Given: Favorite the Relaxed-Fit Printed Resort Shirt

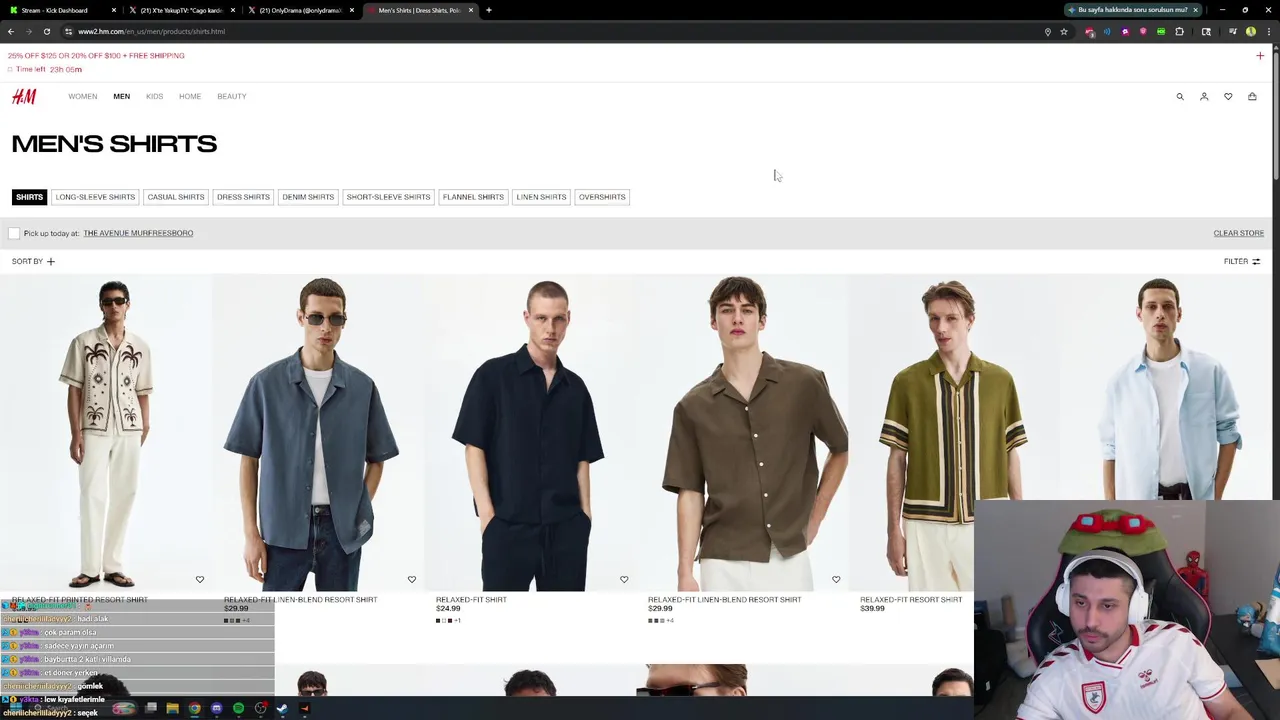Looking at the screenshot, I should pos(200,580).
